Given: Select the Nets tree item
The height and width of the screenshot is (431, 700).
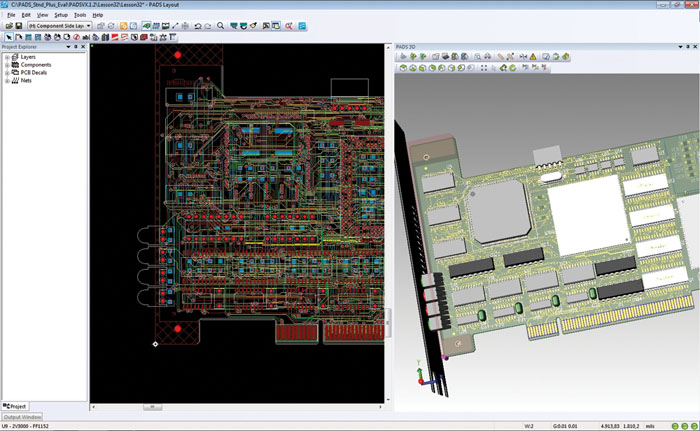Looking at the screenshot, I should click(28, 81).
